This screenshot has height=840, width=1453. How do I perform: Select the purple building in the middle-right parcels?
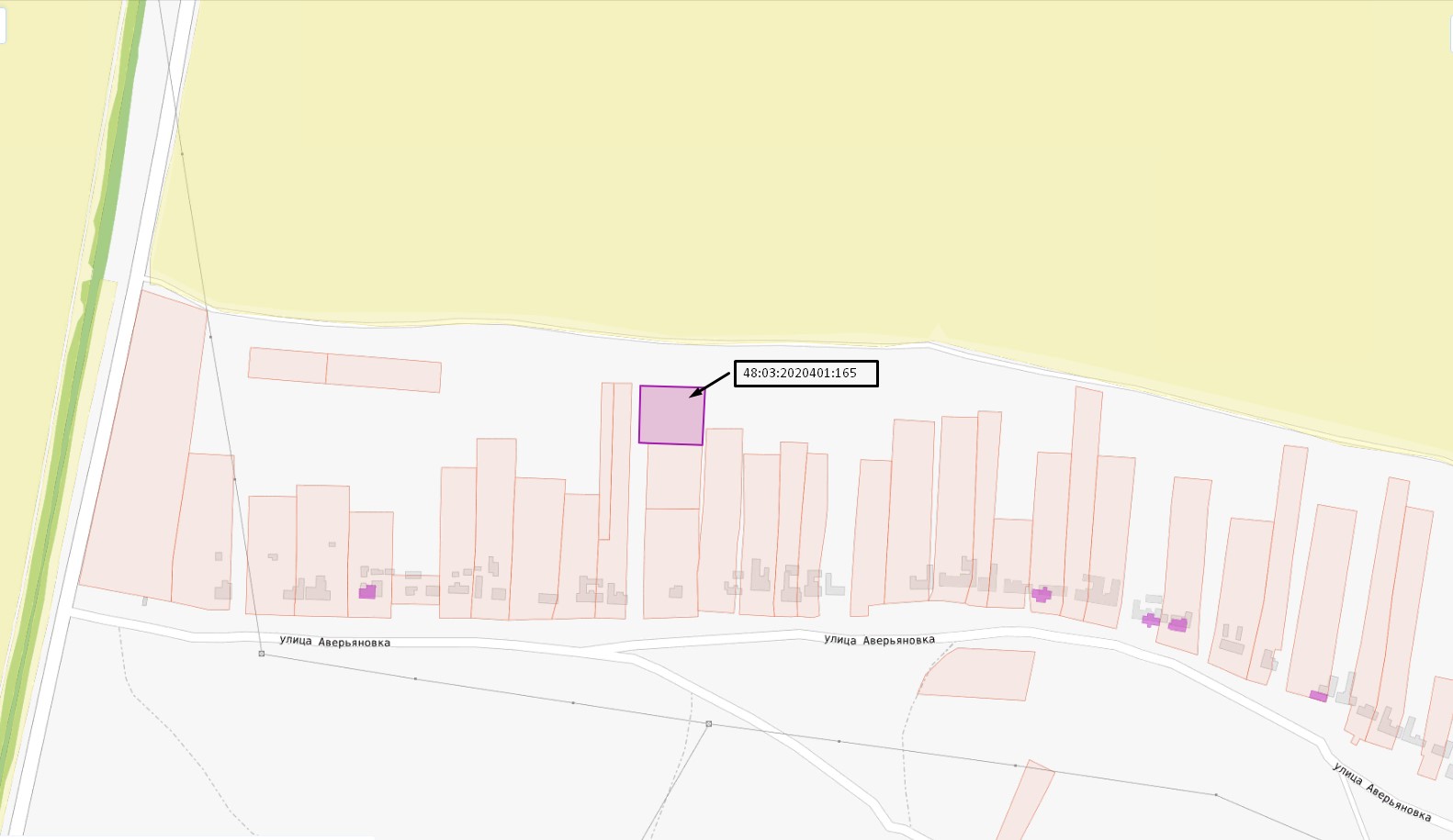pyautogui.click(x=1042, y=594)
